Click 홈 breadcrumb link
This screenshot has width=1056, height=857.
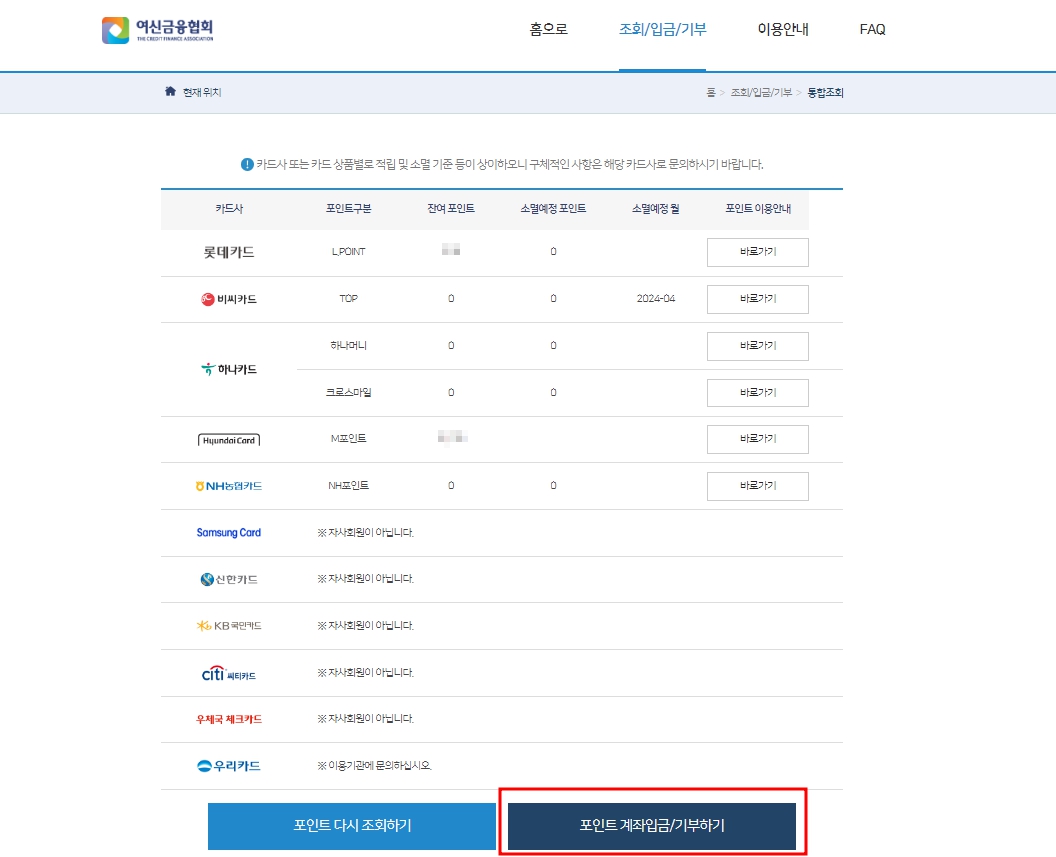[x=711, y=92]
